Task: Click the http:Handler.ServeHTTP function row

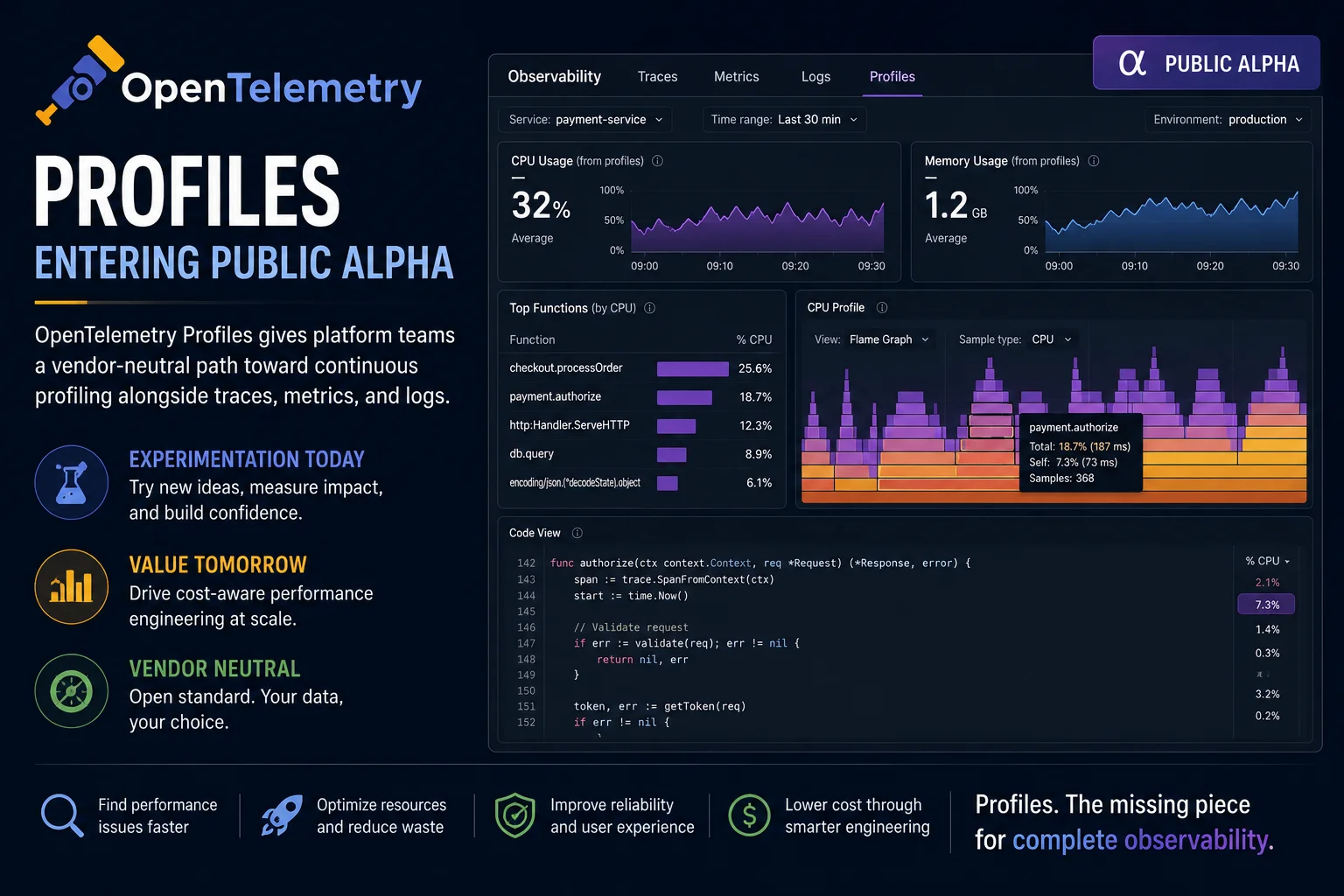Action: [x=640, y=425]
